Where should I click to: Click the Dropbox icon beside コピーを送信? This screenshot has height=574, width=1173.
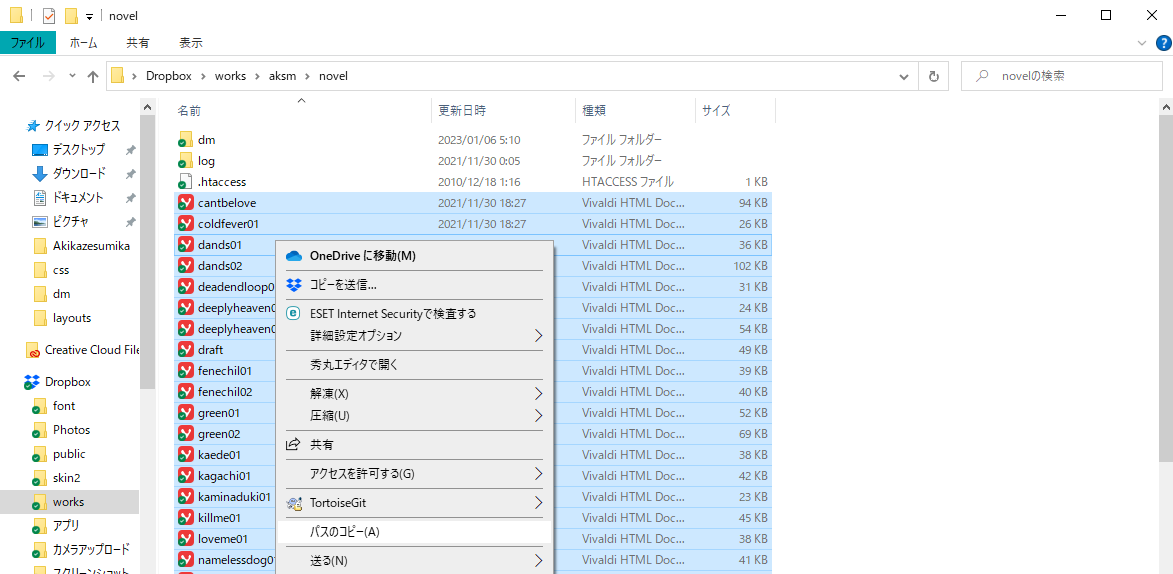point(294,285)
